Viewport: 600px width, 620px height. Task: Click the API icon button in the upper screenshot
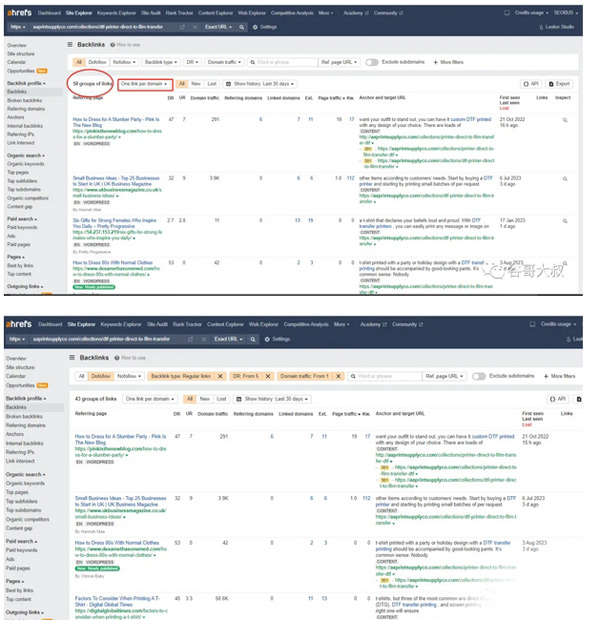tap(530, 84)
